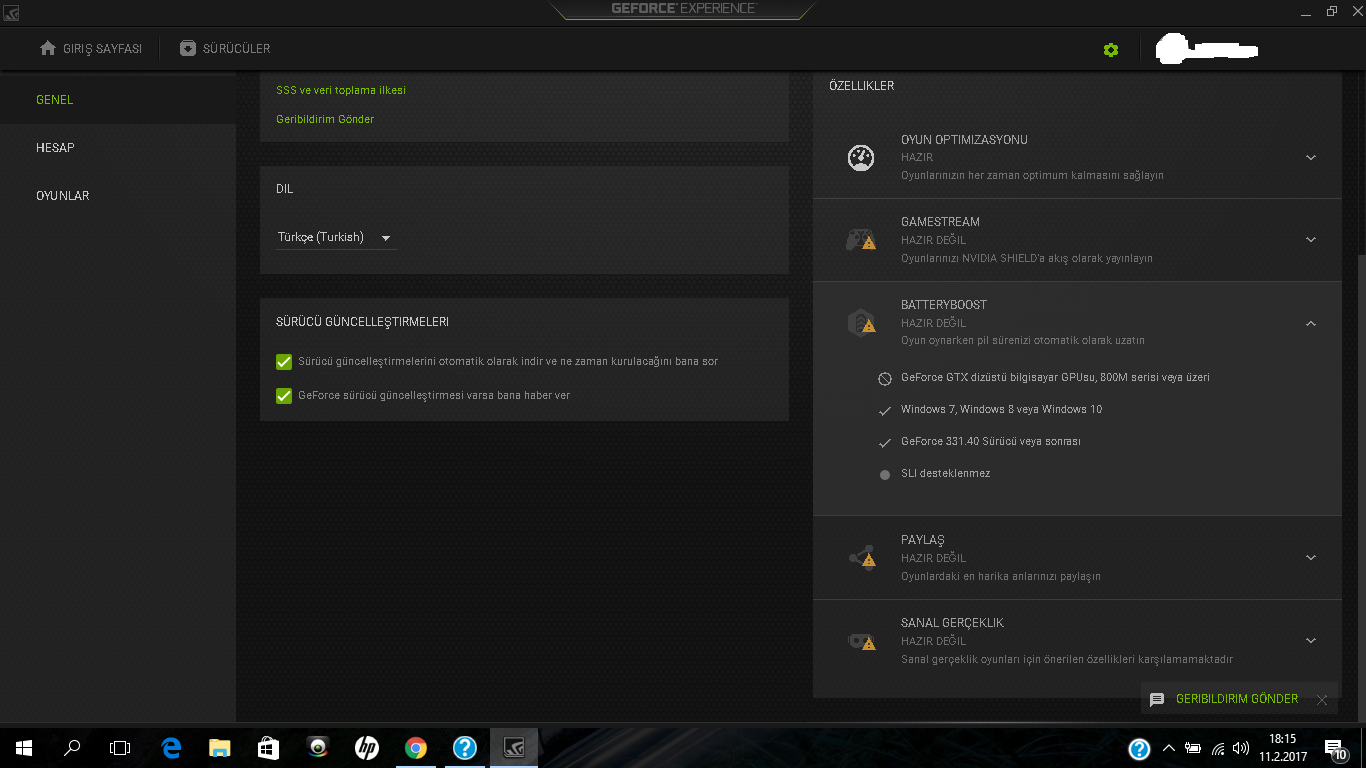Click the Sanal Gerçeklik VR icon
This screenshot has width=1366, height=768.
click(861, 641)
